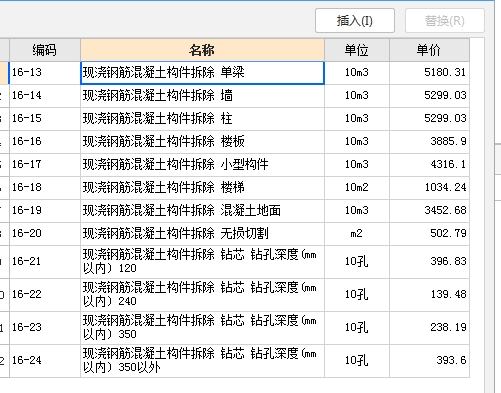Click price 5299.03 in row 16-14
The image size is (501, 393).
coord(445,96)
